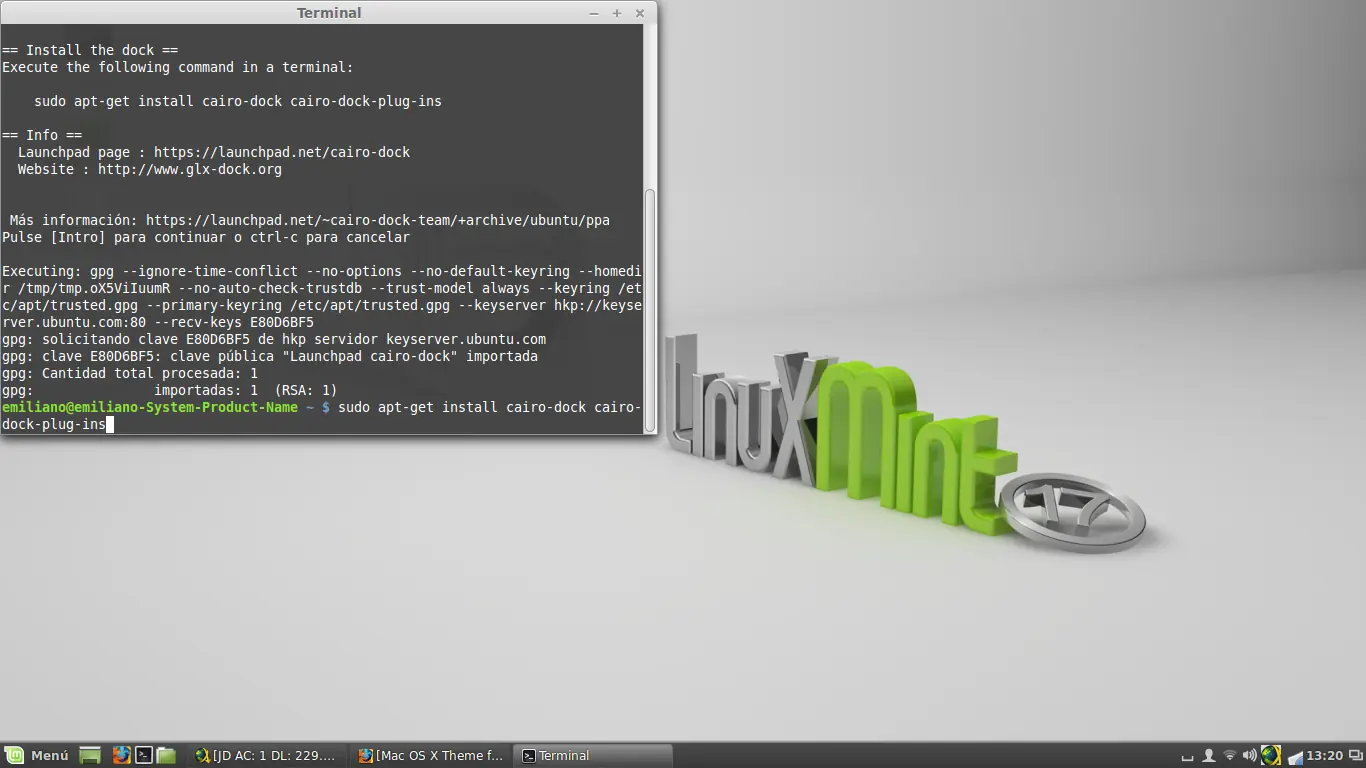Click the "dock-plug-ins" wrapped text on the prompt's last line

pyautogui.click(x=54, y=424)
